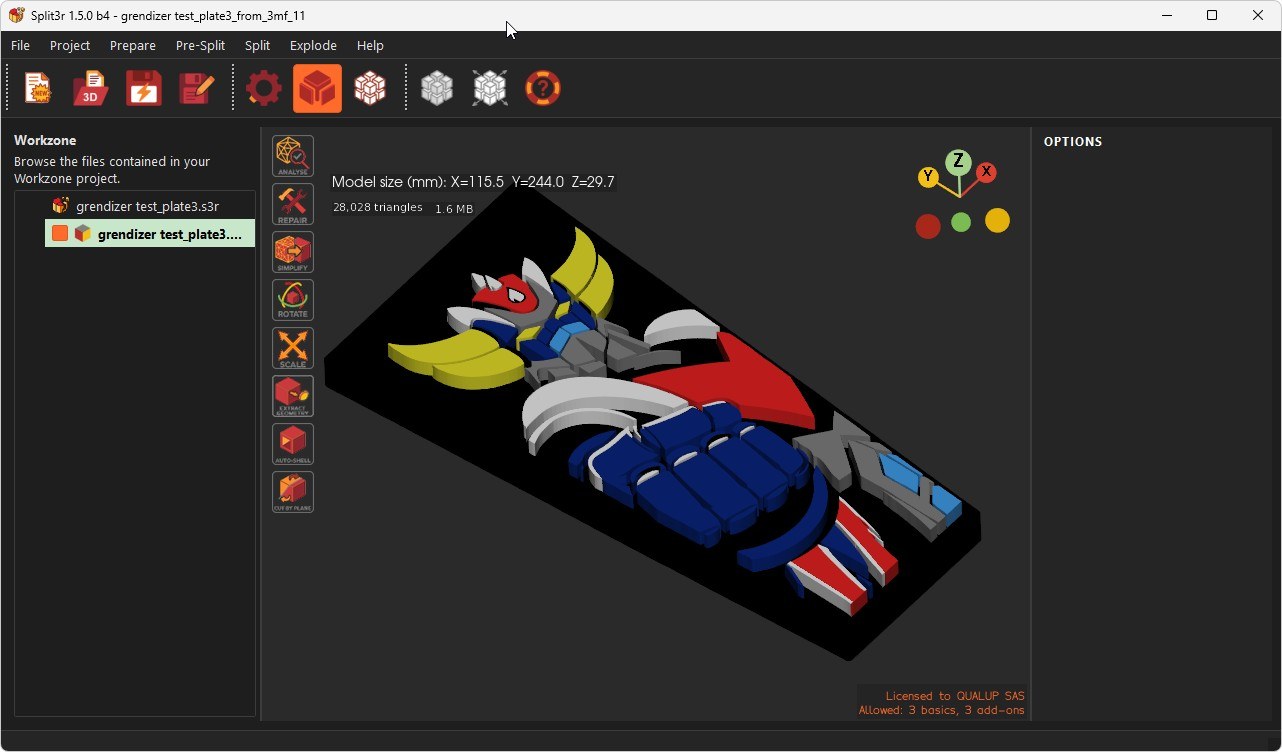Click the Workzone panel heading
This screenshot has height=752, width=1282.
[x=45, y=141]
